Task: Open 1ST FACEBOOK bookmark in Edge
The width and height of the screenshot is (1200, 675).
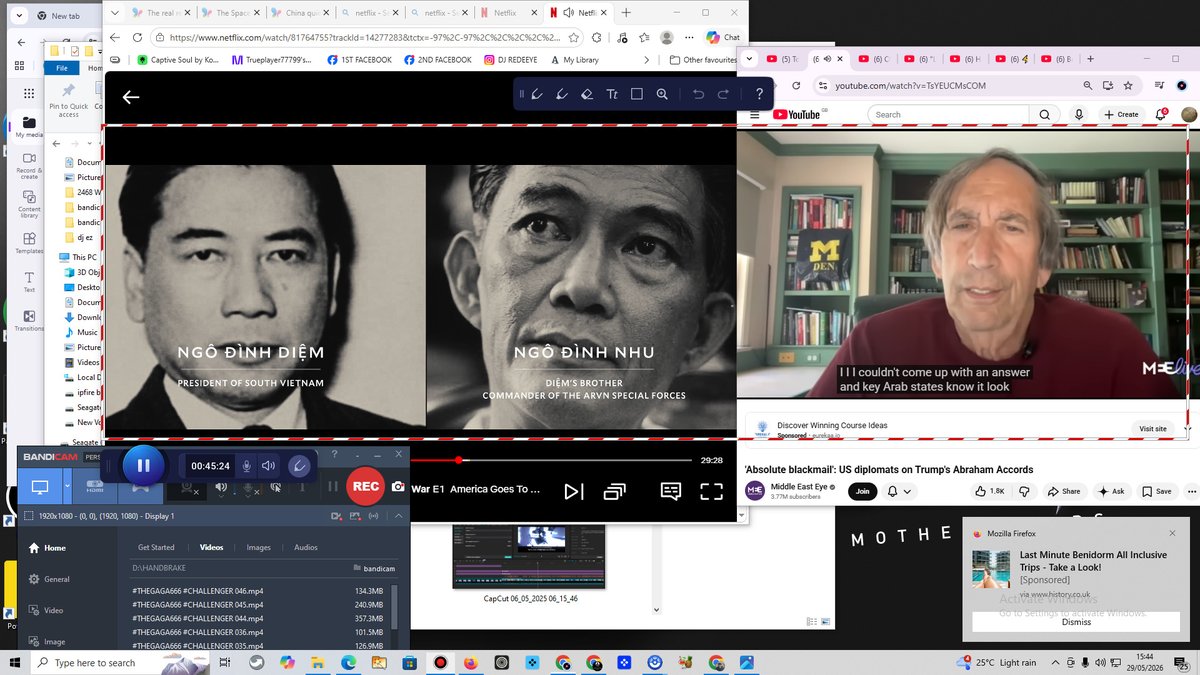Action: coord(358,60)
